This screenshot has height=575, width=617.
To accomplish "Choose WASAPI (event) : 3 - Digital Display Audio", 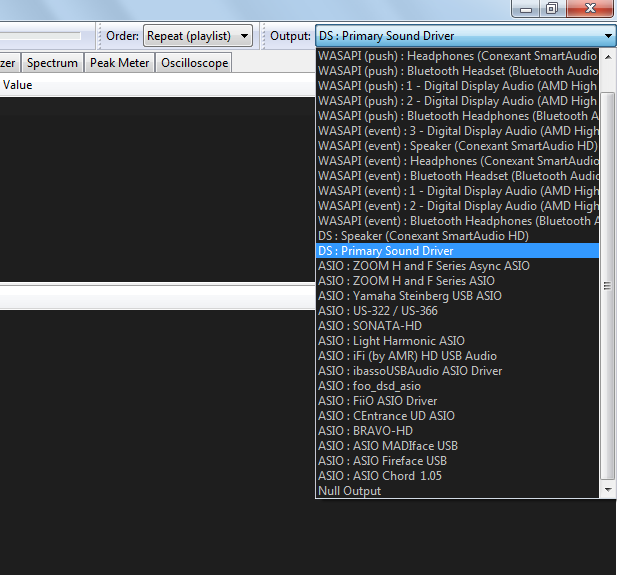I will click(458, 131).
